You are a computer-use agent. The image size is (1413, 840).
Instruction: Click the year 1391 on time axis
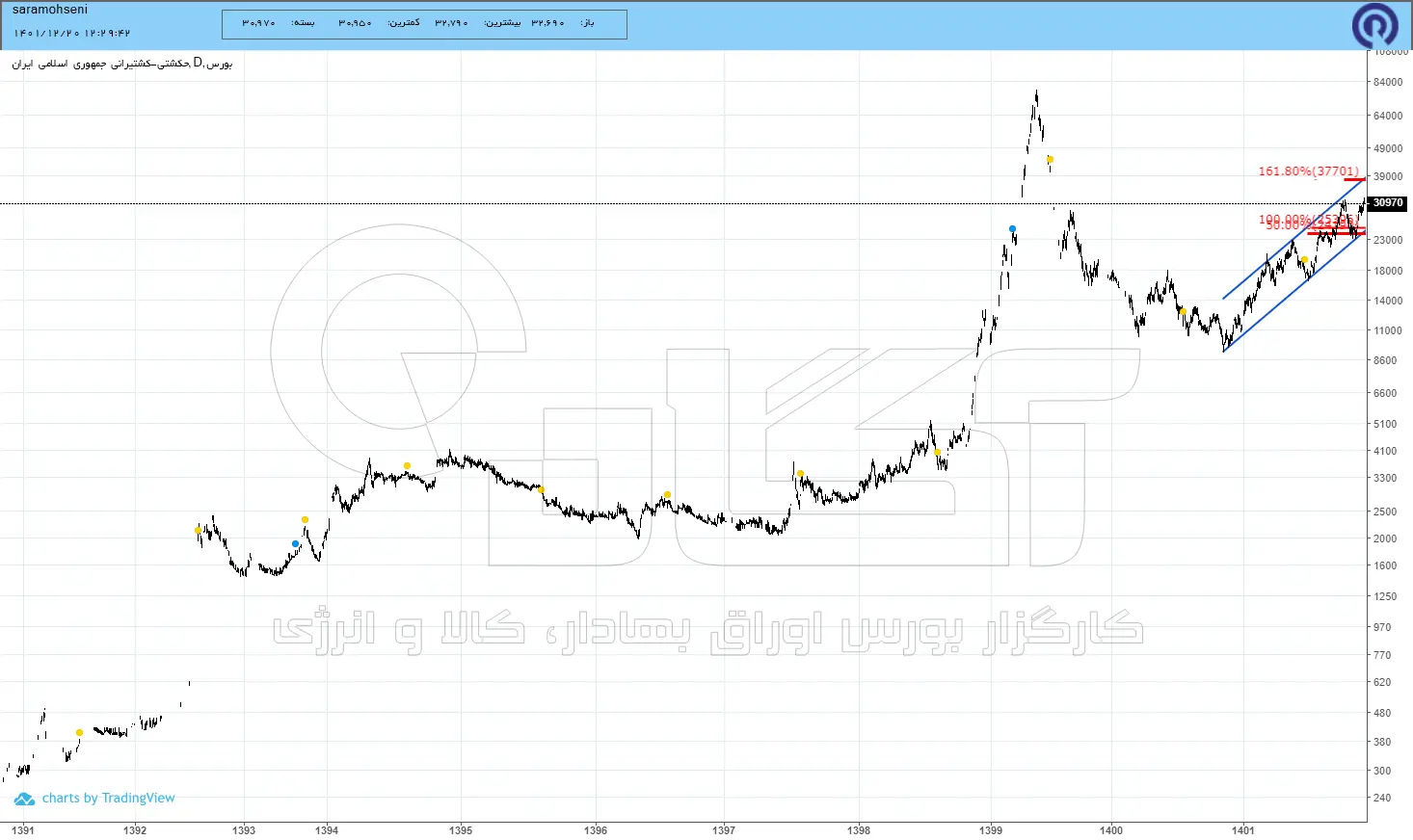coord(22,830)
